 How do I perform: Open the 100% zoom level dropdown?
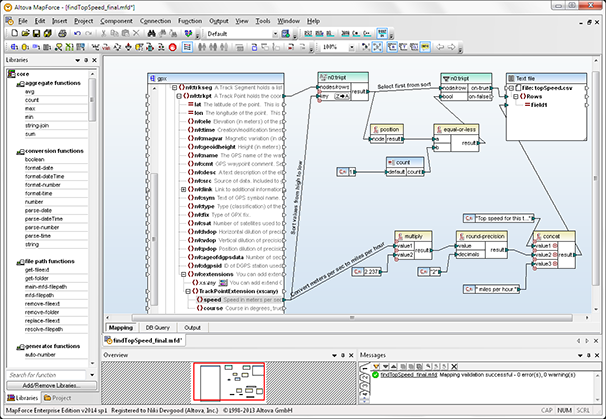point(352,47)
